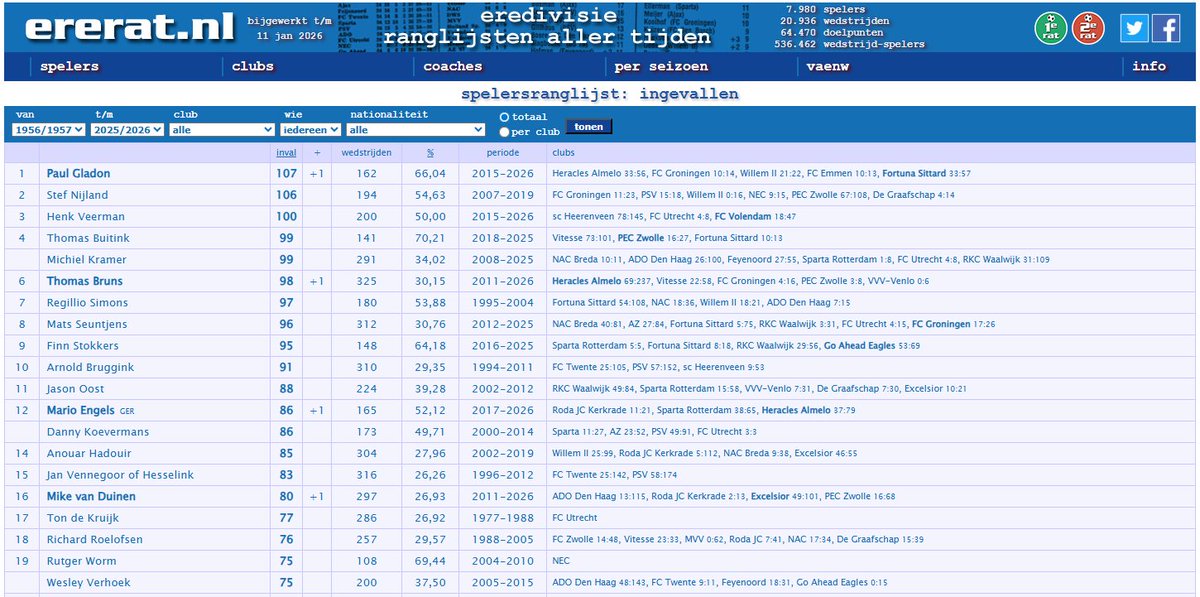Click Go Ahead Eagles in Finn Stokkers' clubs

coord(860,346)
